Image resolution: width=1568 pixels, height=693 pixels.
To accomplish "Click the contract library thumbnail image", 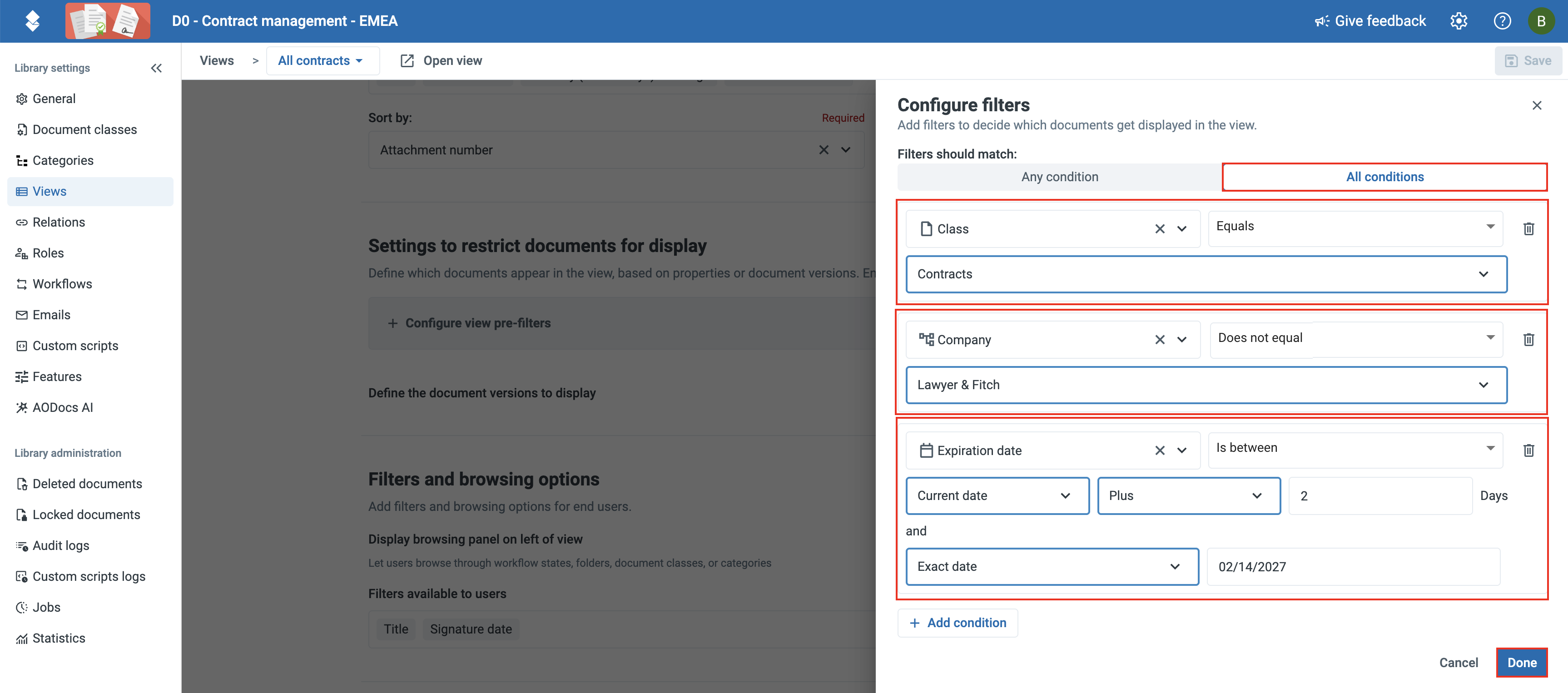I will coord(108,21).
